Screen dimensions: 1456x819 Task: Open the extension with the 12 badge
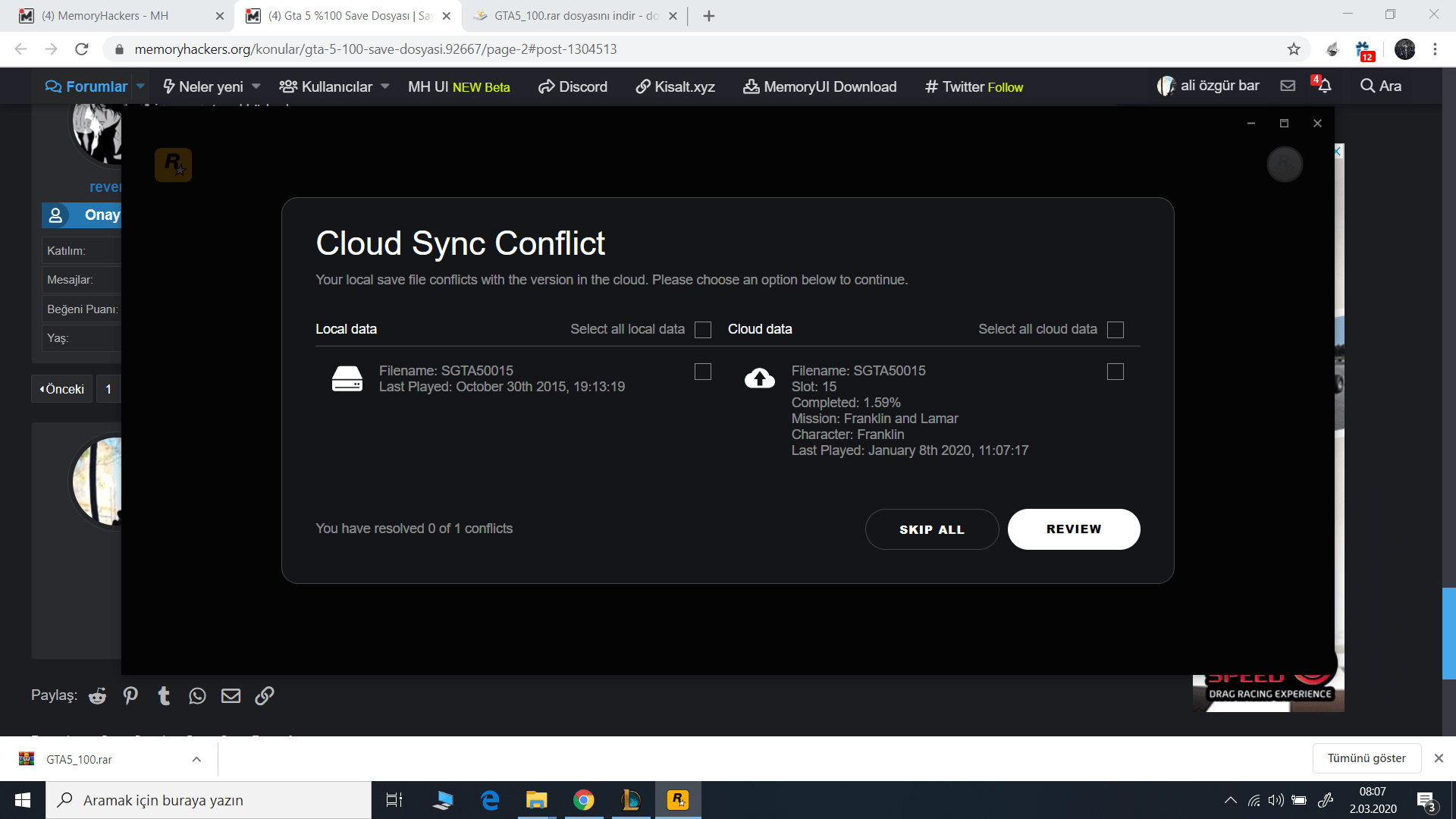pos(1363,50)
